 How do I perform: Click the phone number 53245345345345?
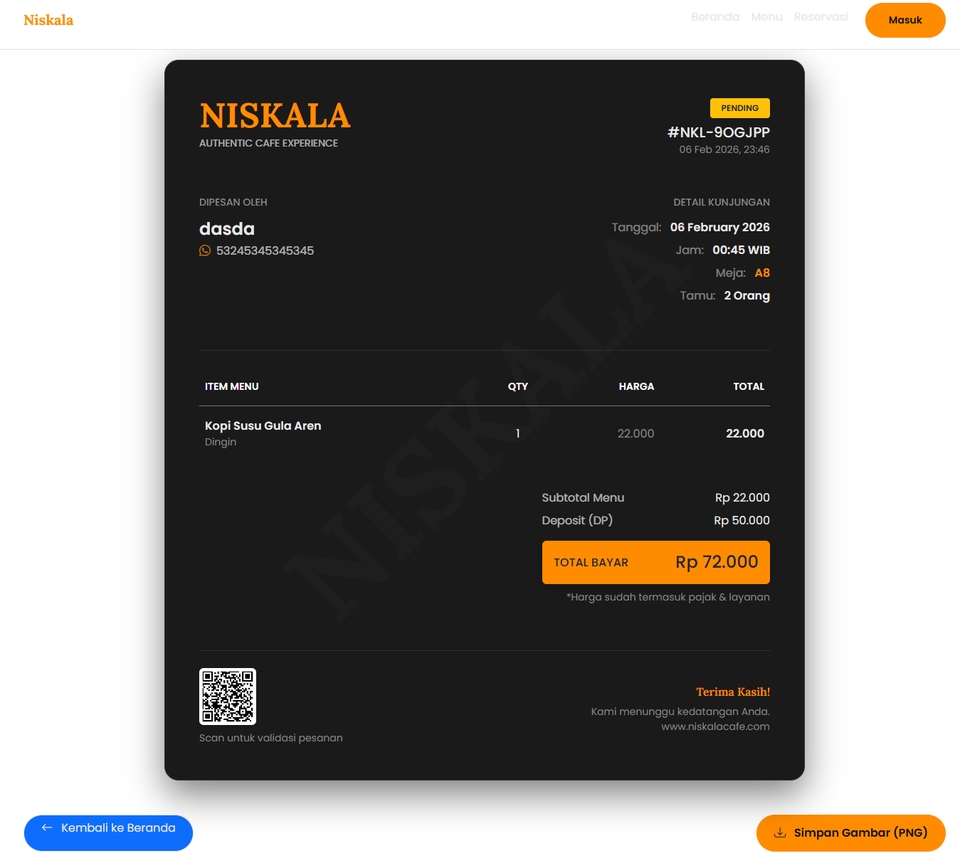[264, 250]
